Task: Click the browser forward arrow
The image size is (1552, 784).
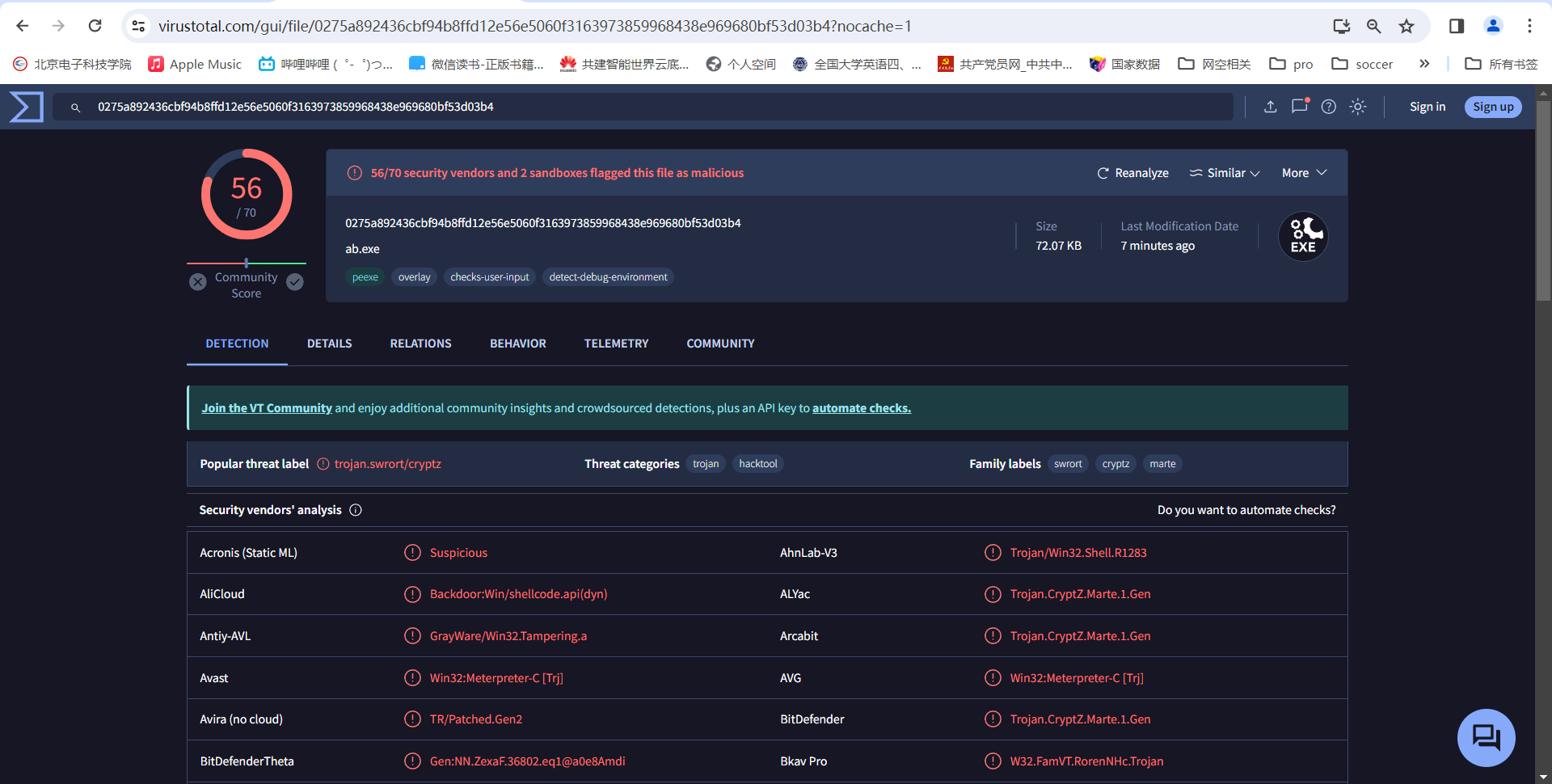Action: (x=58, y=26)
